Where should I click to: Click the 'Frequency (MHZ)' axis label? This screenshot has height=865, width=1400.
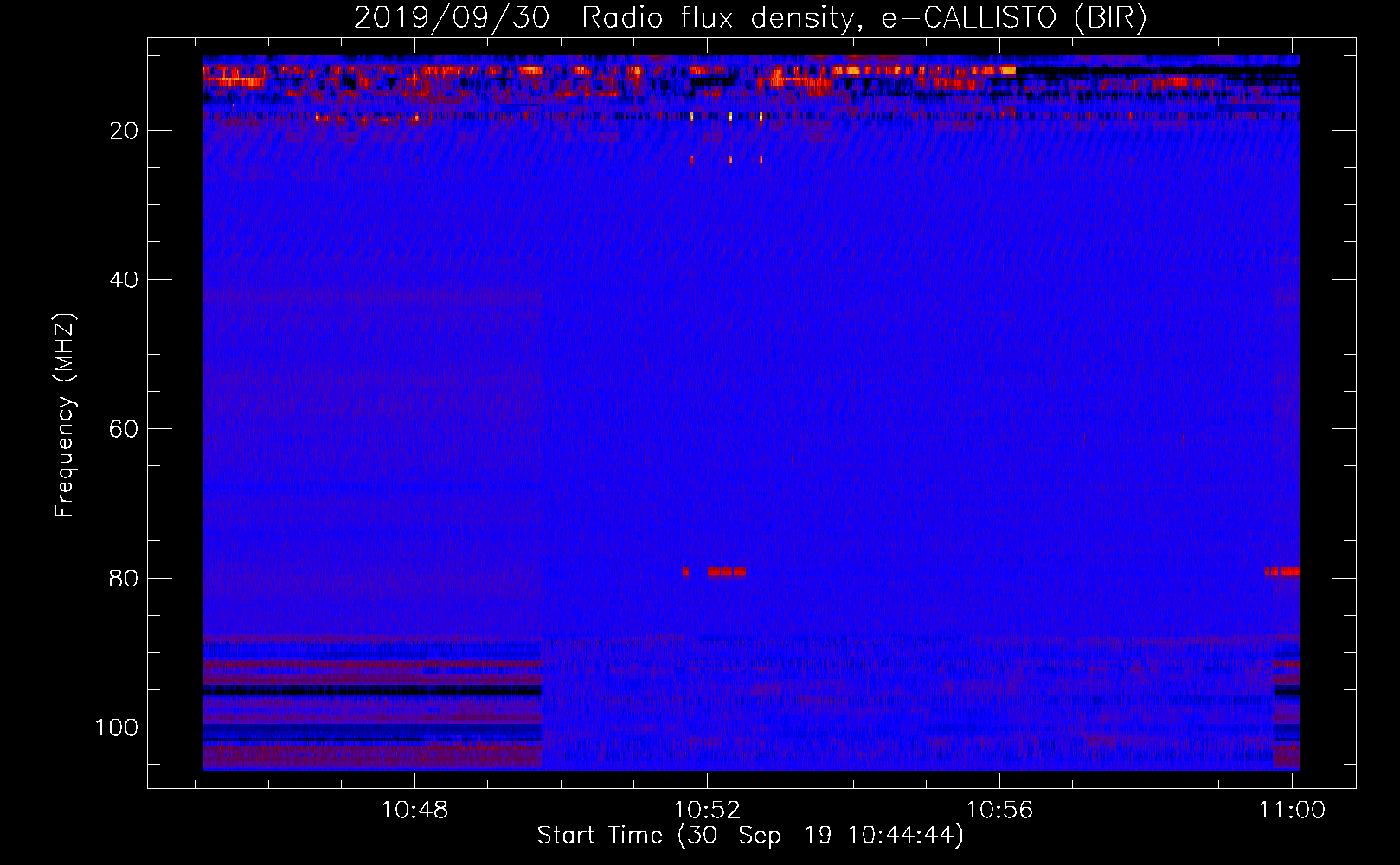[x=65, y=415]
